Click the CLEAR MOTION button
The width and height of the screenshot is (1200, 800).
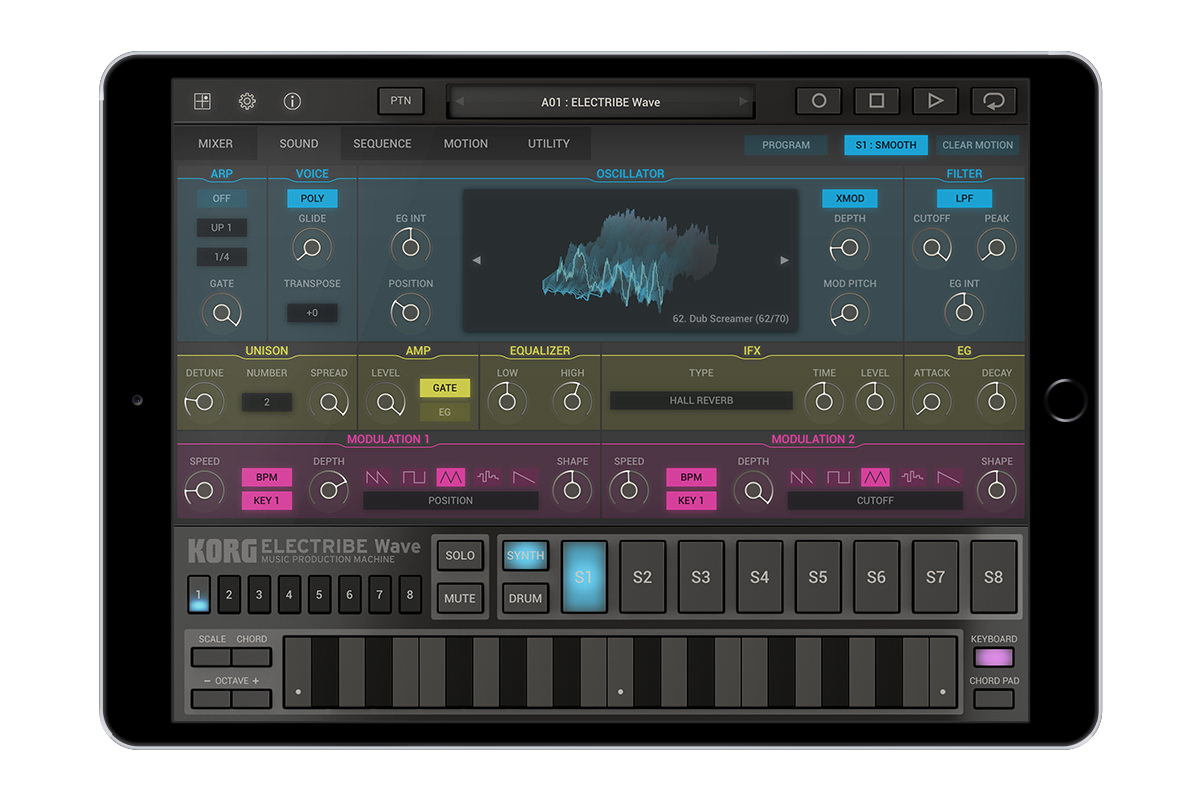pyautogui.click(x=978, y=145)
